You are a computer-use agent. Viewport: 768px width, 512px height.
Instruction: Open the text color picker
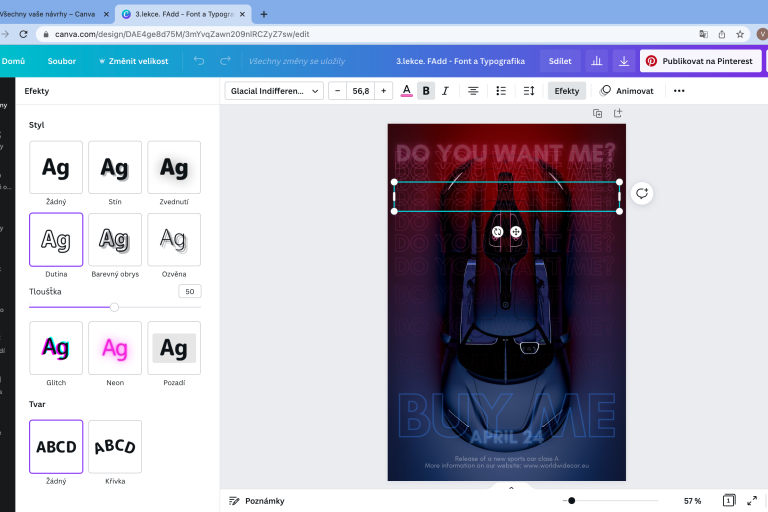406,91
